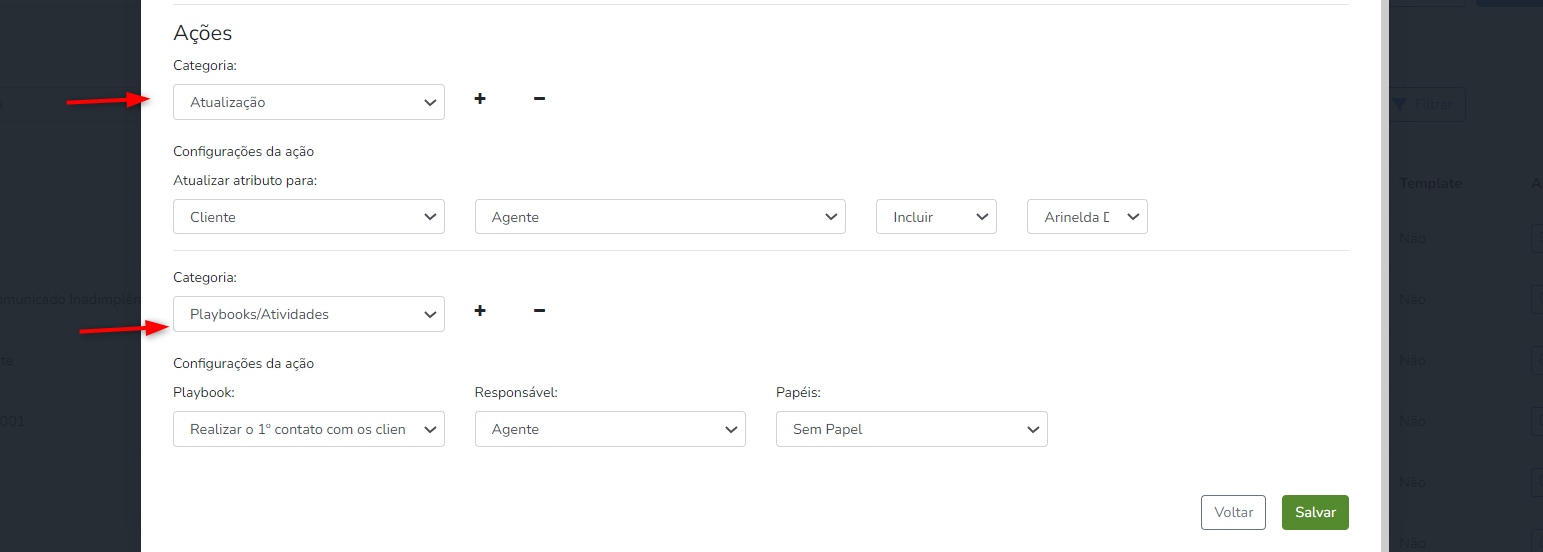Image resolution: width=1543 pixels, height=552 pixels.
Task: Open the Atualização category dropdown
Action: pyautogui.click(x=308, y=102)
